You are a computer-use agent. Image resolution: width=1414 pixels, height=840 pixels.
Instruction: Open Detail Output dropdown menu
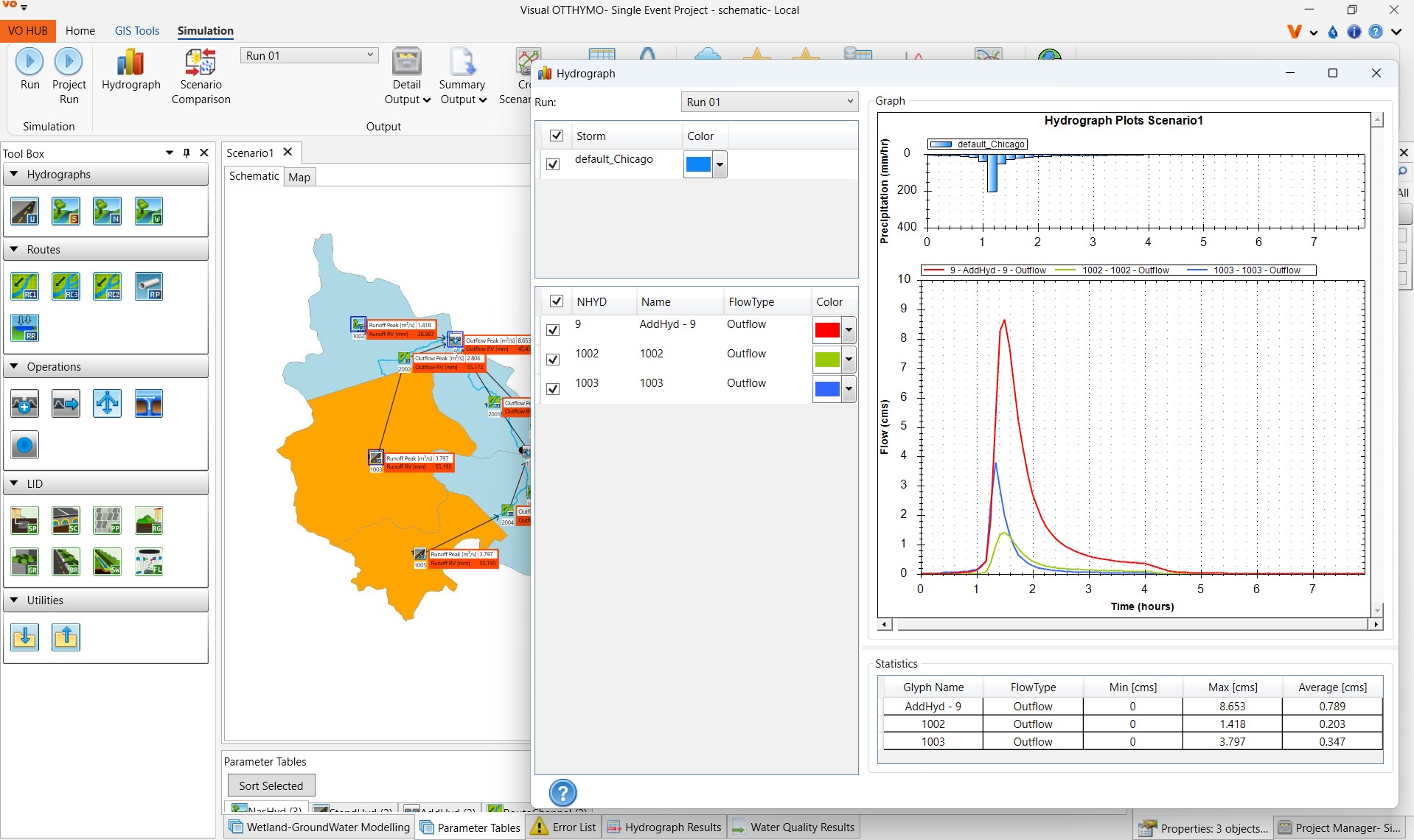(x=407, y=77)
